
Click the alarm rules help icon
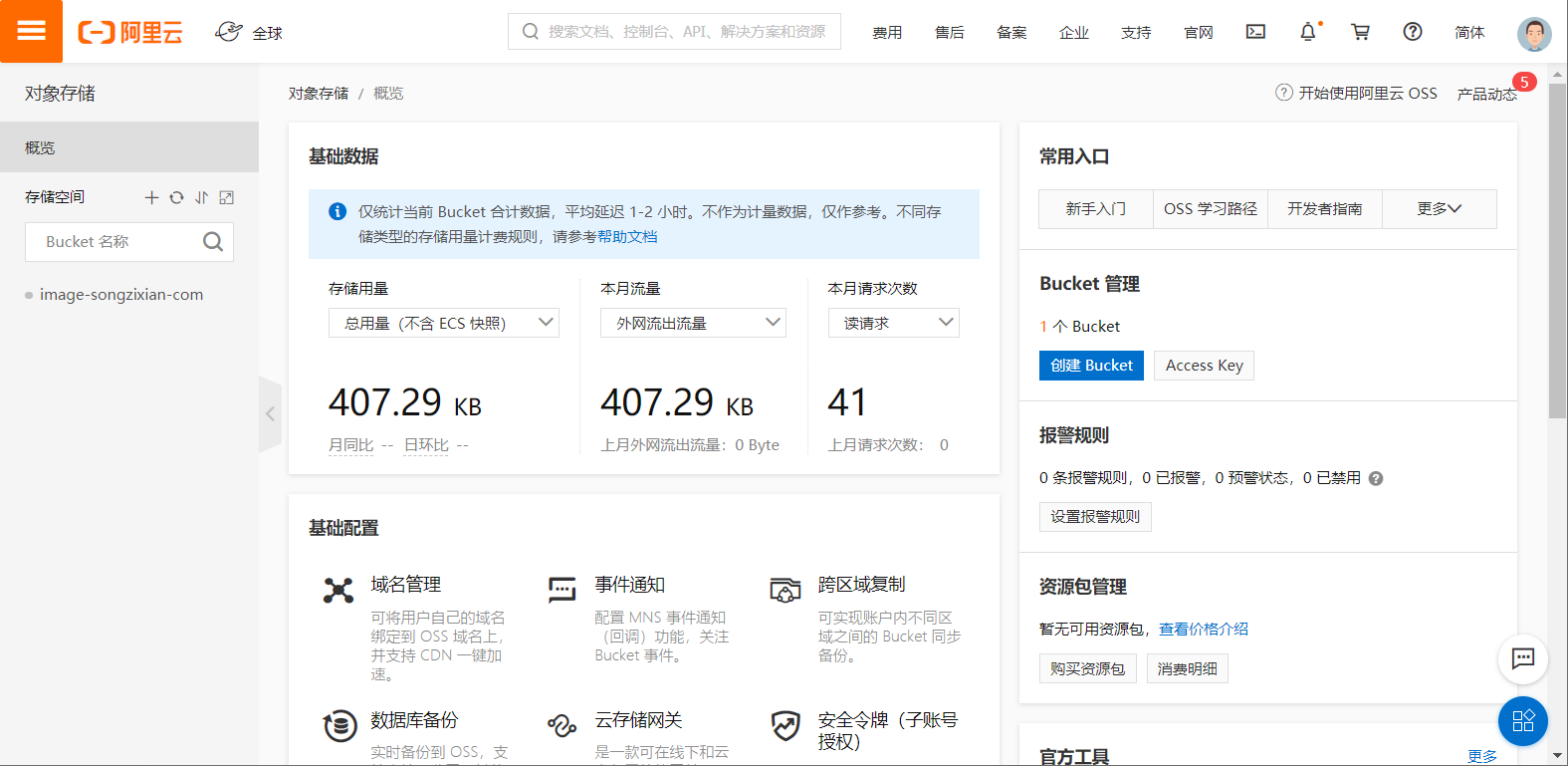(x=1376, y=478)
